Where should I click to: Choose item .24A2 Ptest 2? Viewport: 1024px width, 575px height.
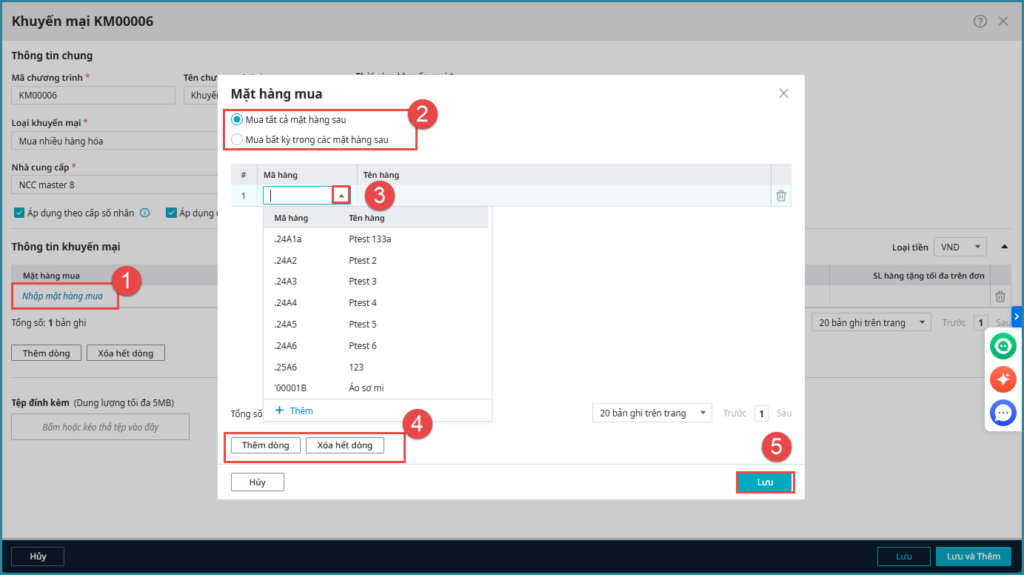[x=377, y=260]
